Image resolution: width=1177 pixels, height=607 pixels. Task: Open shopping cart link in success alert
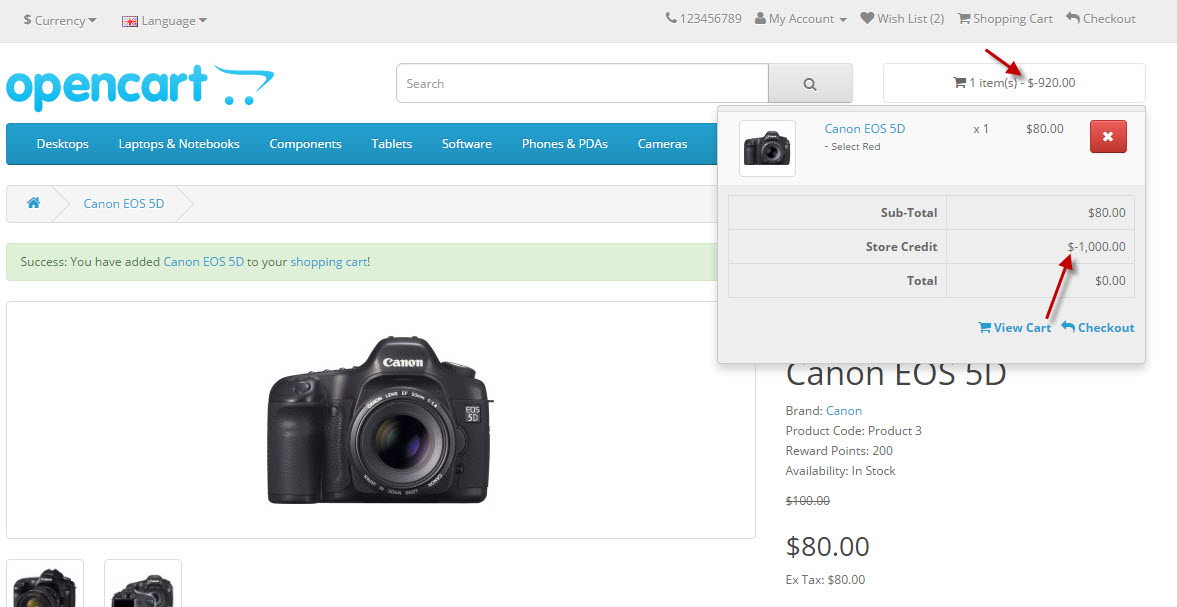tap(329, 262)
